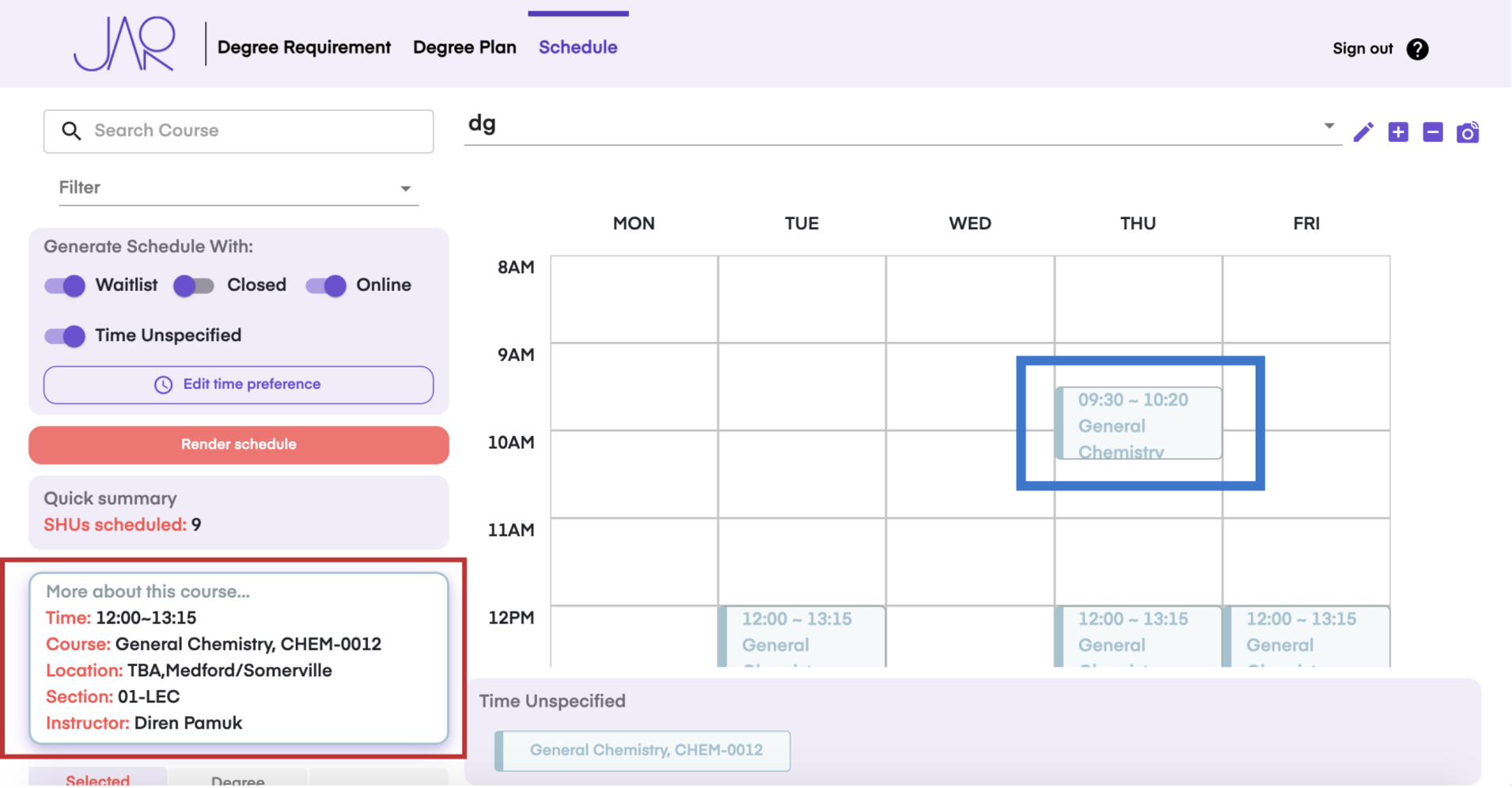Click the search magnifier icon
1512x788 pixels.
[x=71, y=131]
